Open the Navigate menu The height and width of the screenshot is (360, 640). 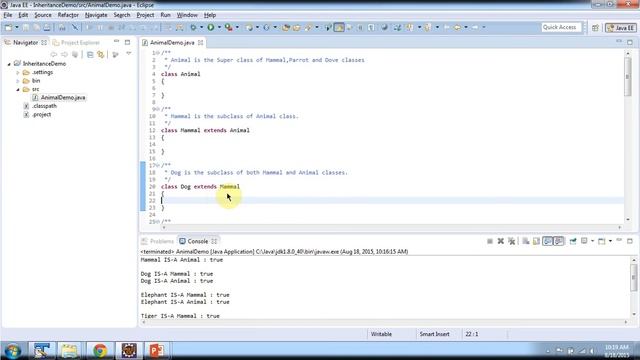point(96,15)
